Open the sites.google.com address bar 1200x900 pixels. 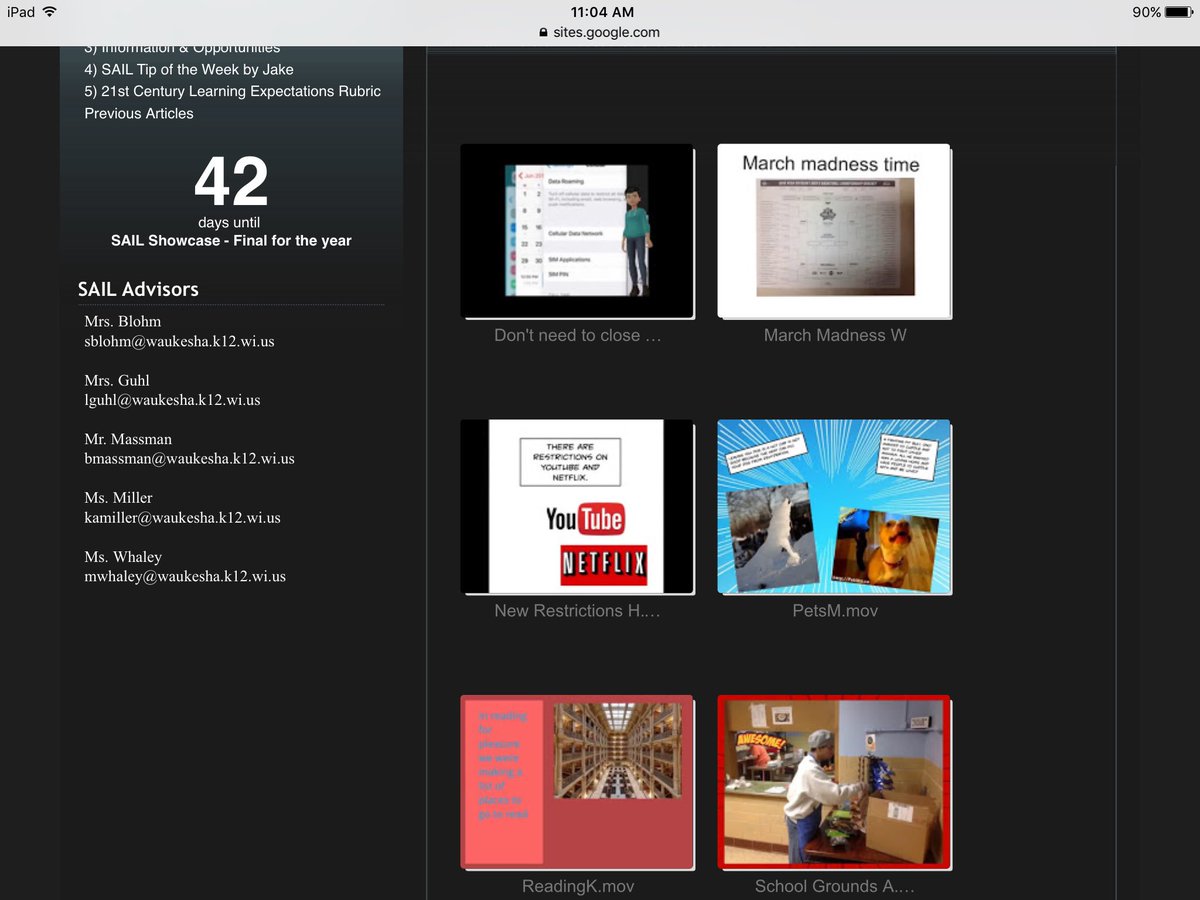600,32
